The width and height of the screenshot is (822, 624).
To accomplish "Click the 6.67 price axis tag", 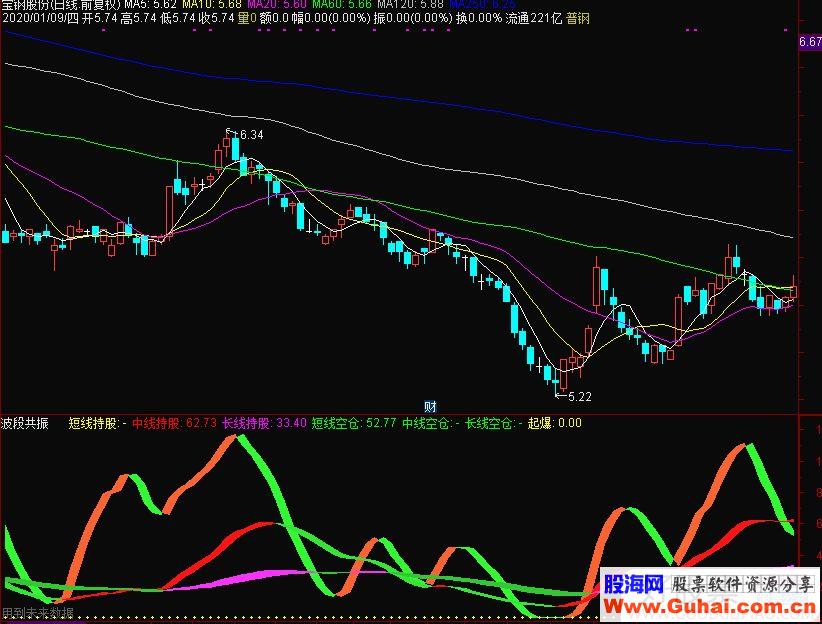I will pos(810,42).
